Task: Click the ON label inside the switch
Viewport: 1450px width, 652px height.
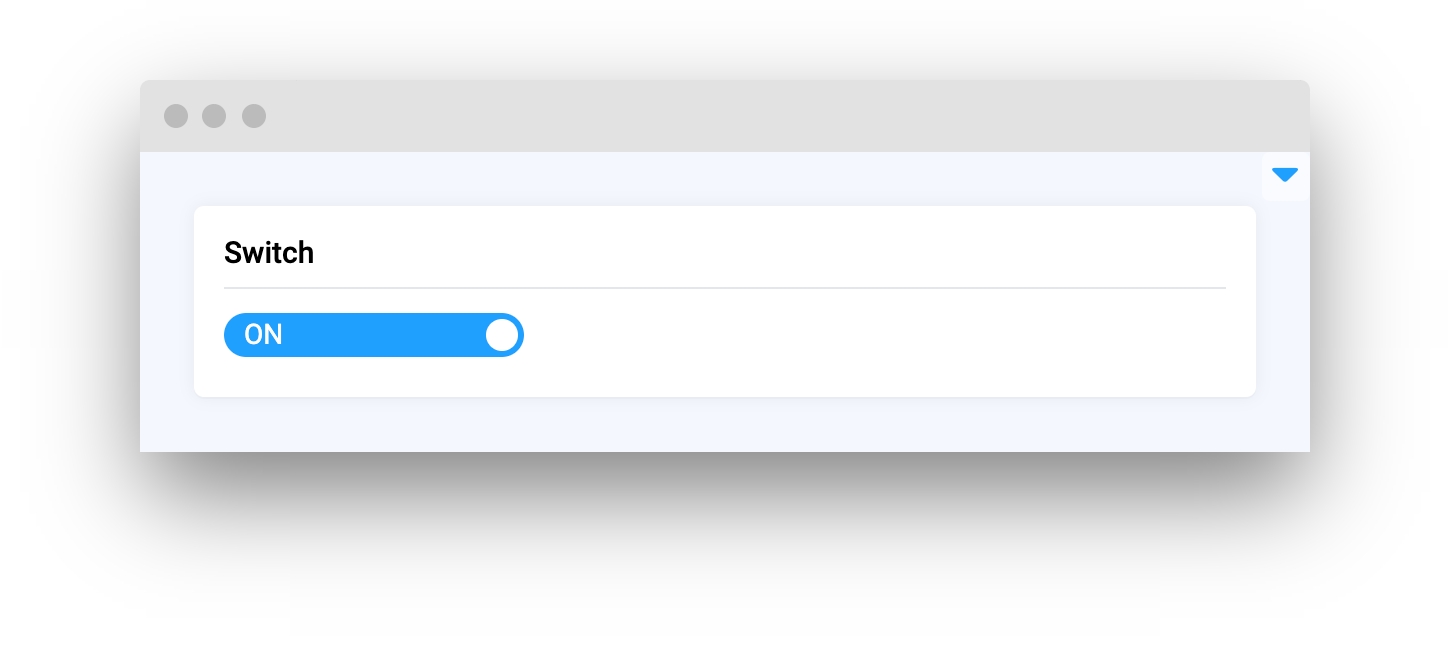Action: [264, 335]
